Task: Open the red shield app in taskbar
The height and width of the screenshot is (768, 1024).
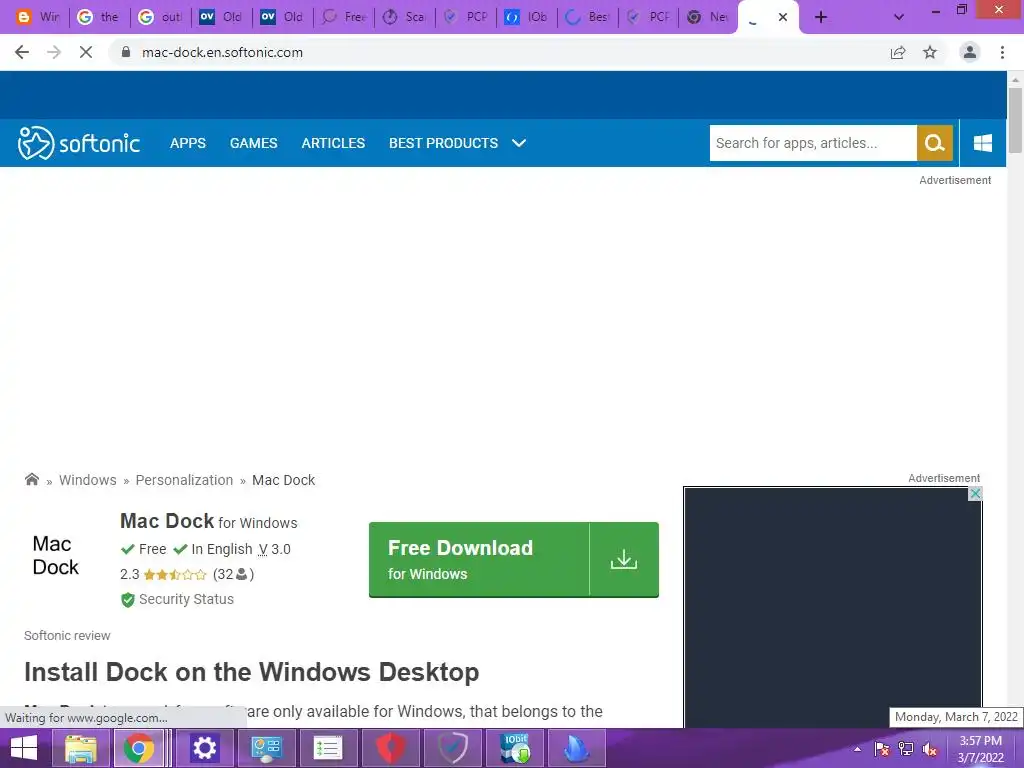Action: (x=391, y=748)
